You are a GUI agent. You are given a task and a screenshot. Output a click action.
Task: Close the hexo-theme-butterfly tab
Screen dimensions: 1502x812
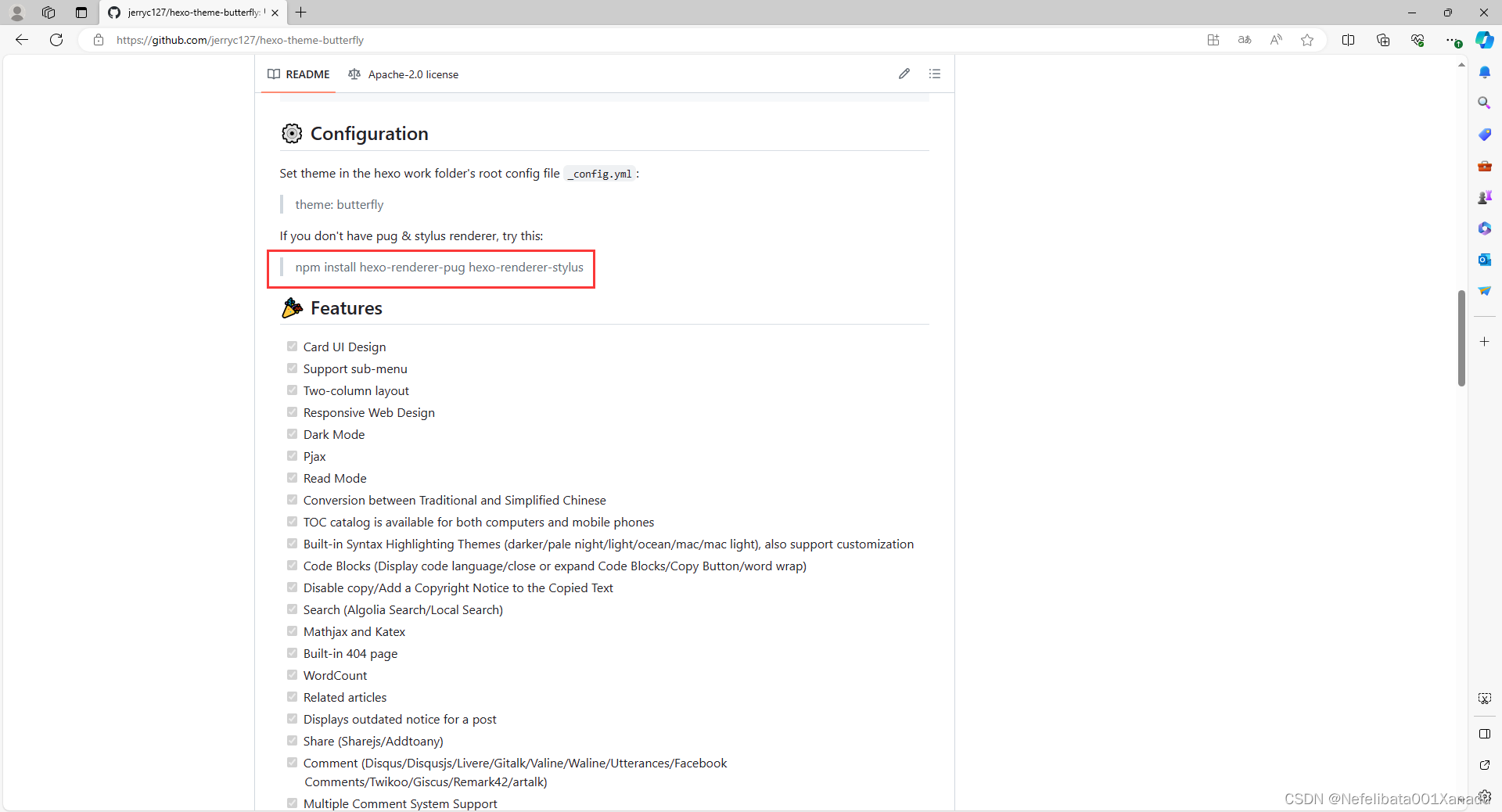[275, 13]
